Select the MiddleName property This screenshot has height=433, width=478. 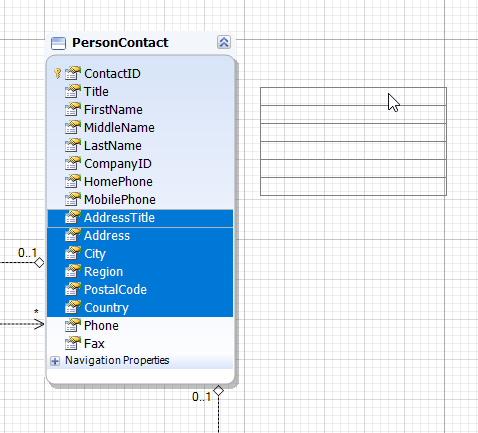[x=140, y=127]
